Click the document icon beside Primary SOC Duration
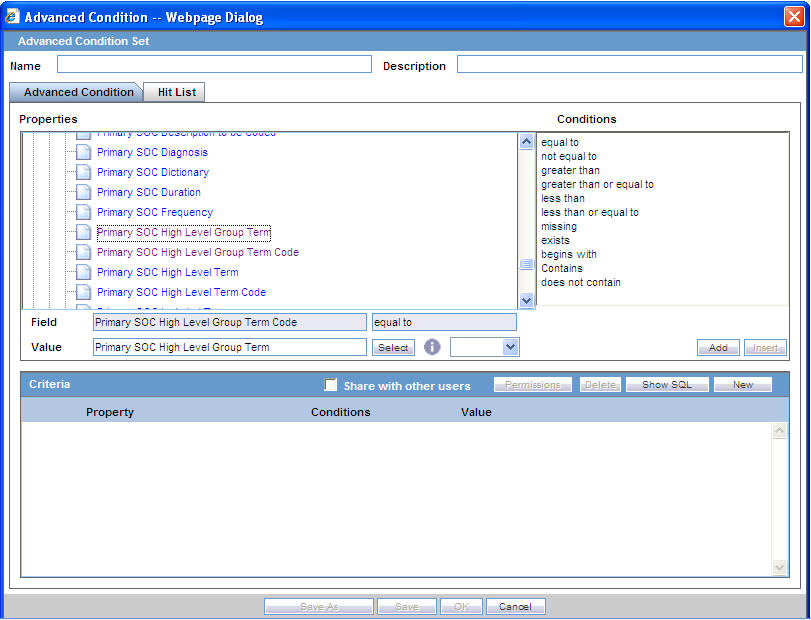 (x=82, y=192)
